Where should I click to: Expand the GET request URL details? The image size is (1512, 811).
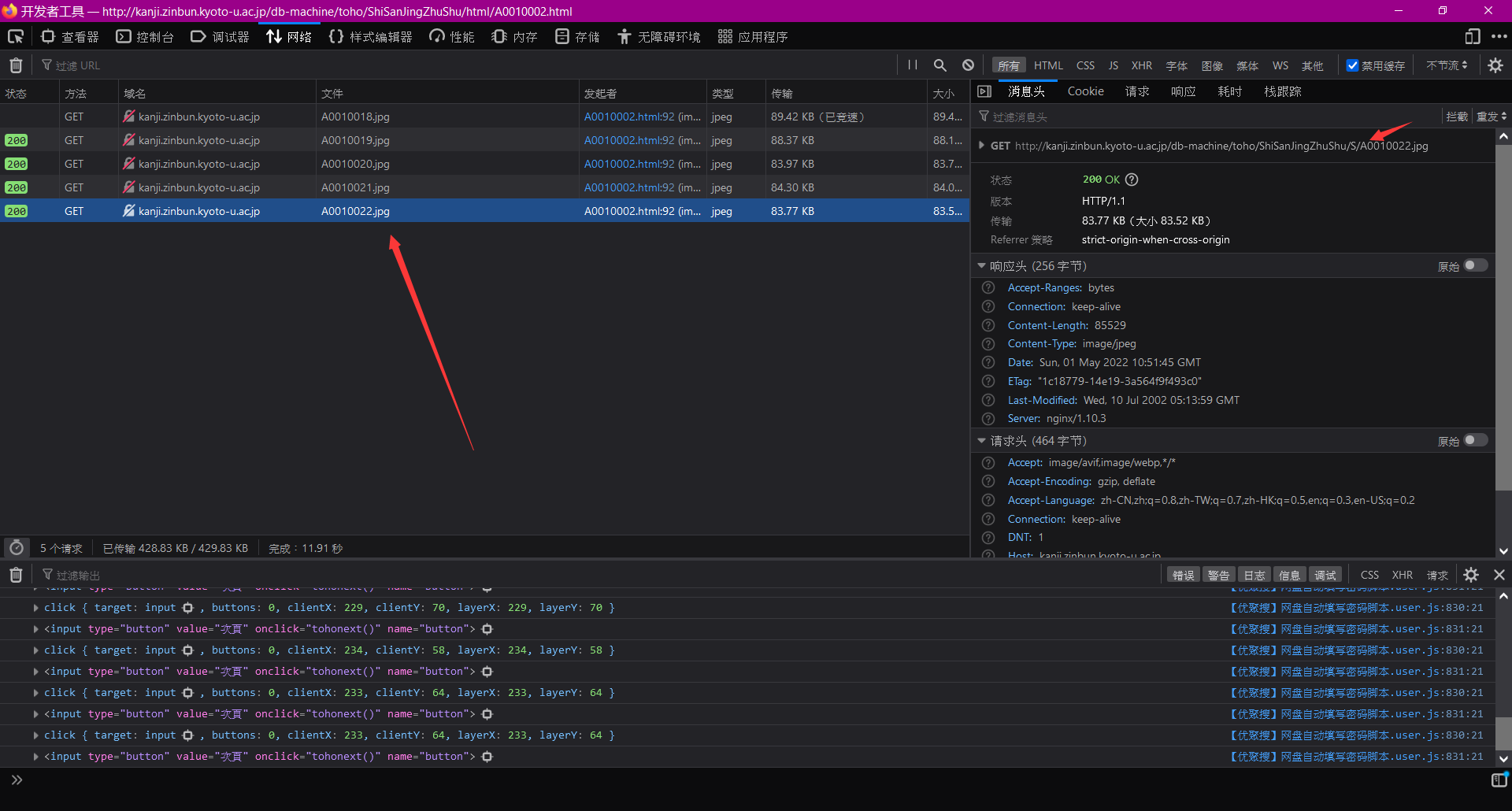click(981, 146)
